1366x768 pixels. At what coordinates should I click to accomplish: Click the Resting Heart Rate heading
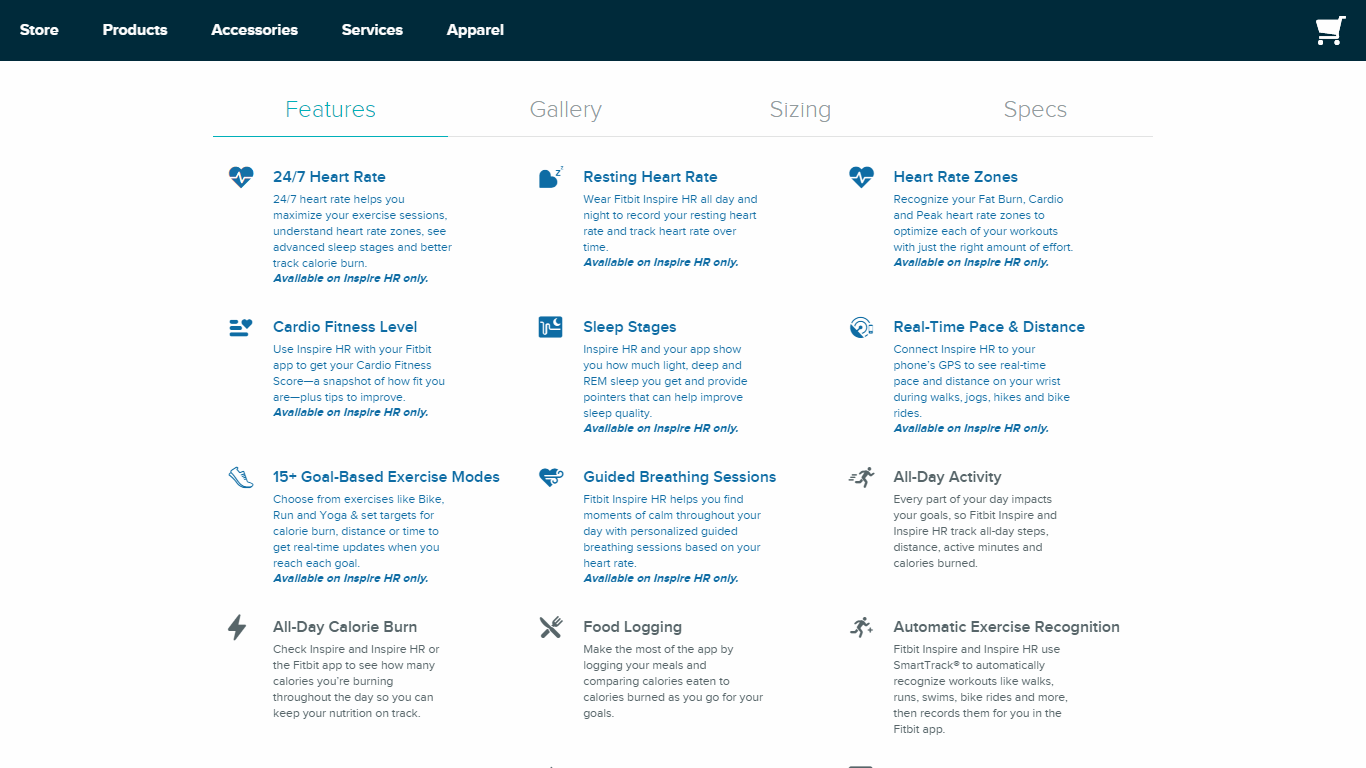coord(650,177)
